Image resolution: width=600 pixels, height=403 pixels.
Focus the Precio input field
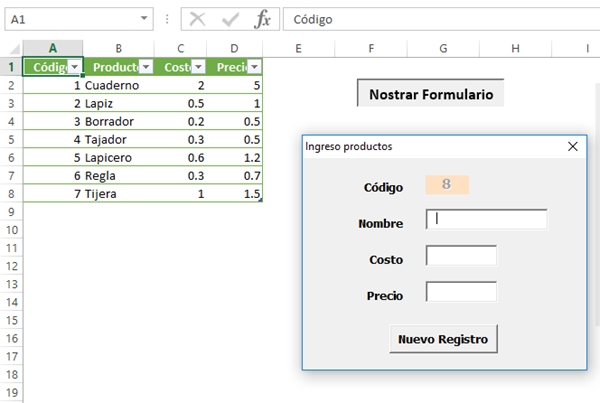point(461,292)
